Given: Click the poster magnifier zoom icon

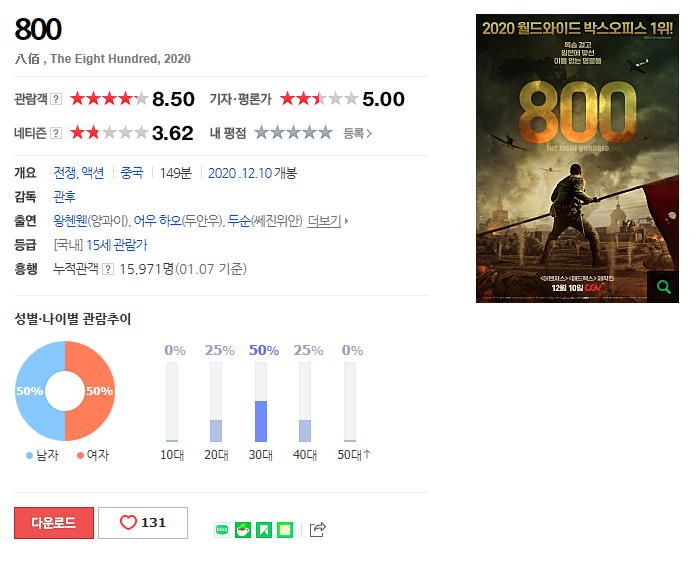Looking at the screenshot, I should [663, 287].
